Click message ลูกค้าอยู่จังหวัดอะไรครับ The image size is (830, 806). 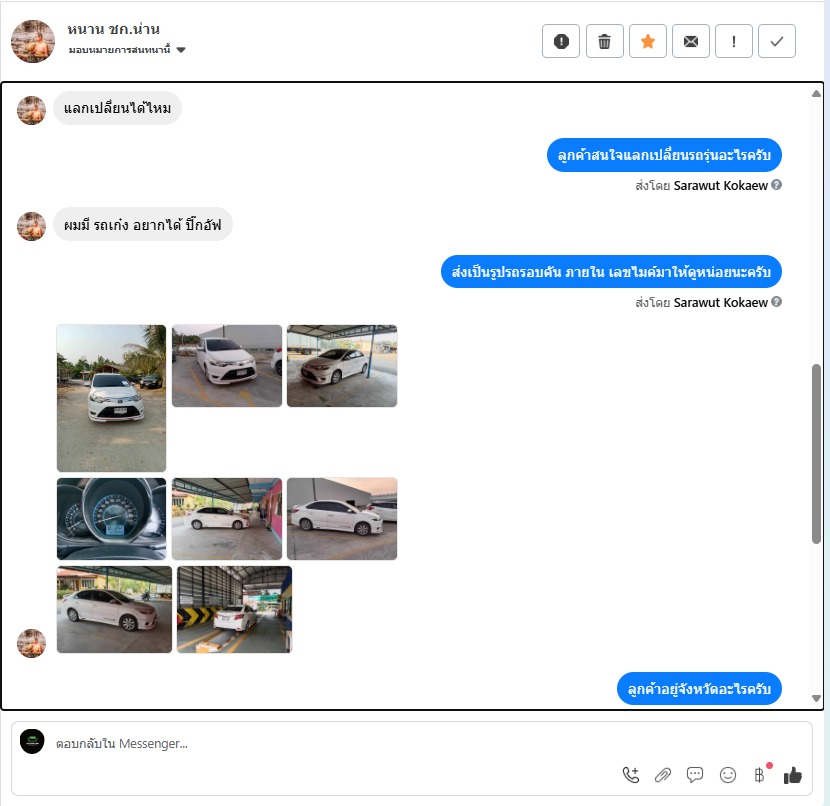point(699,689)
